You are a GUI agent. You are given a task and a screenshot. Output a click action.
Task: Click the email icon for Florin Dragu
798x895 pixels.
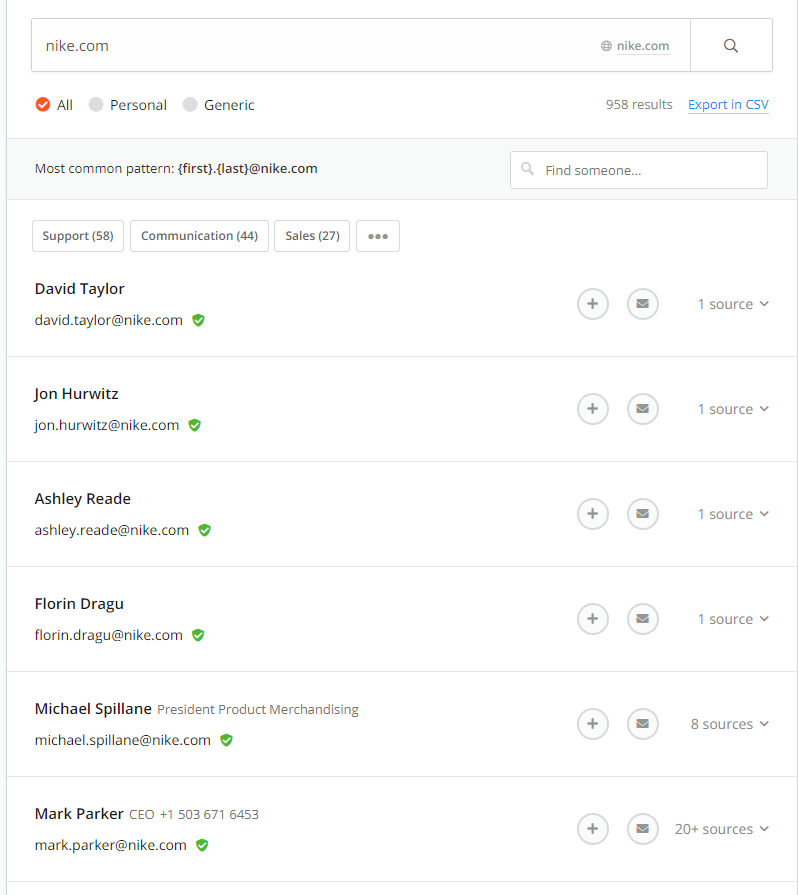[x=643, y=619]
